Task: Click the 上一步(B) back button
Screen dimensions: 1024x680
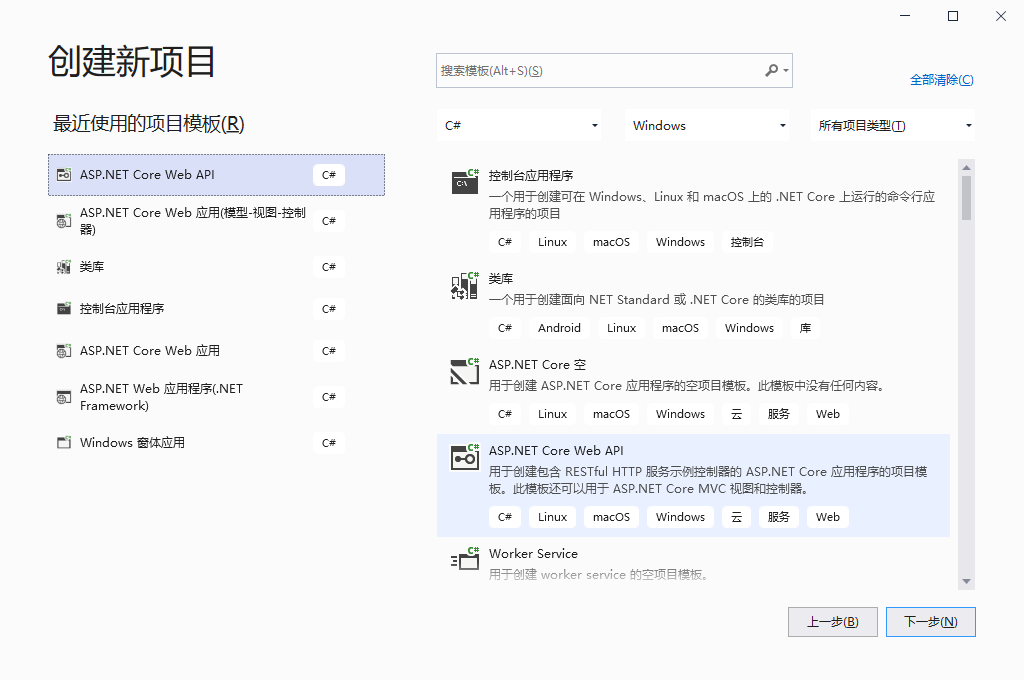Action: tap(833, 622)
